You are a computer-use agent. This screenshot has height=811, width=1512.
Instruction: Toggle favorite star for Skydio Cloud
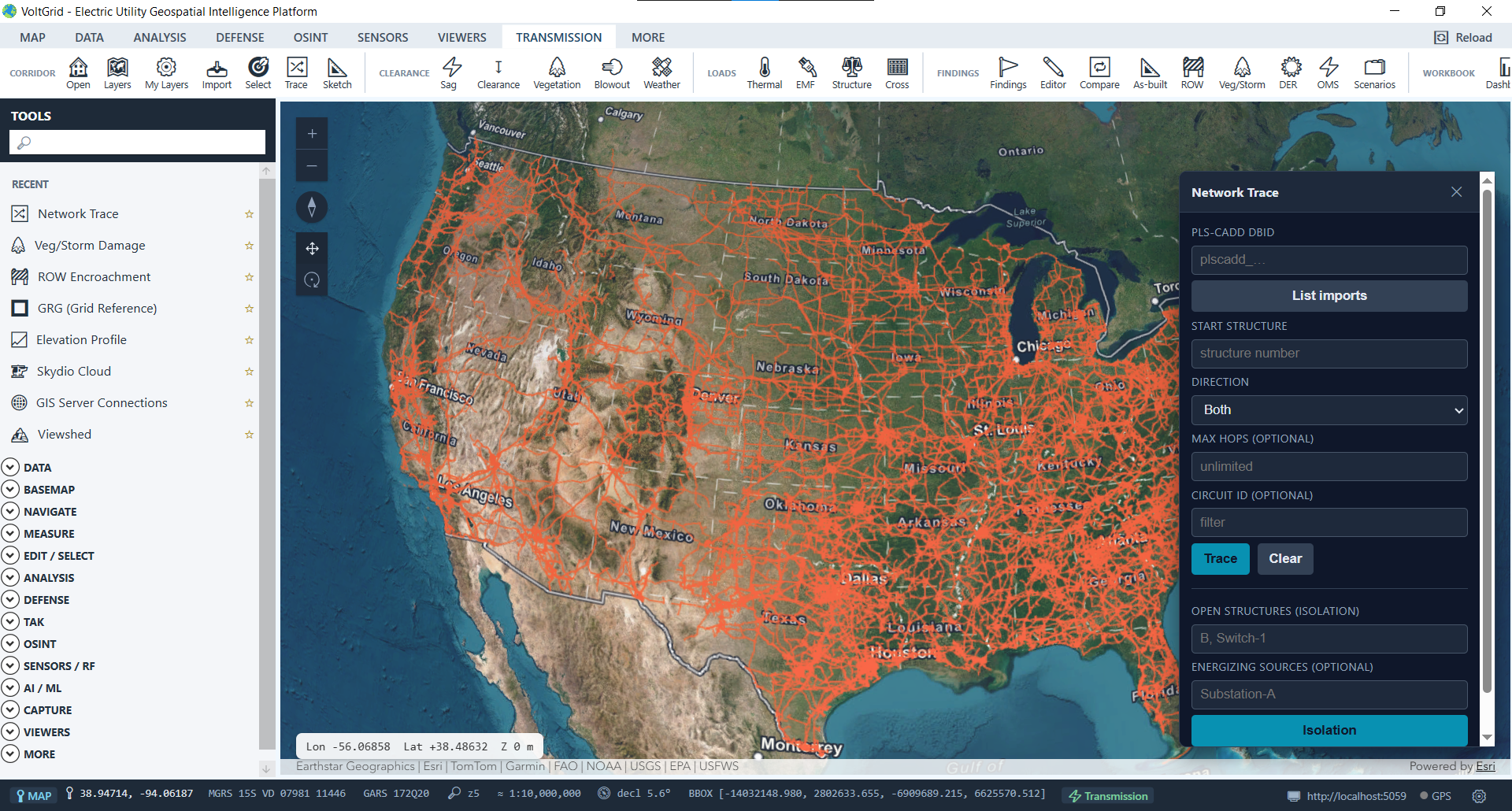(249, 372)
